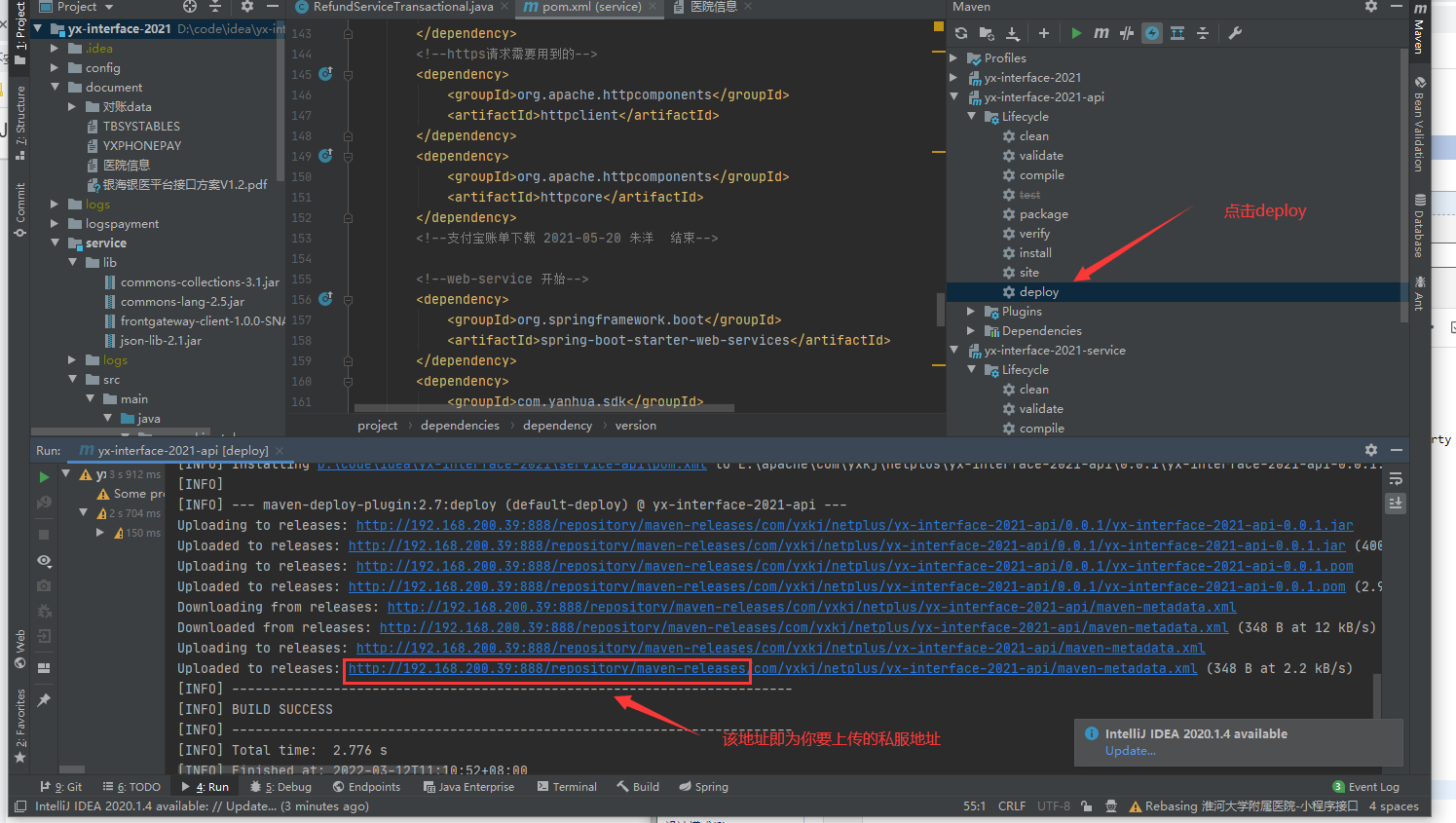Toggle Skip Tests mode in Maven toolbar
Image resolution: width=1456 pixels, height=823 pixels.
click(1152, 33)
